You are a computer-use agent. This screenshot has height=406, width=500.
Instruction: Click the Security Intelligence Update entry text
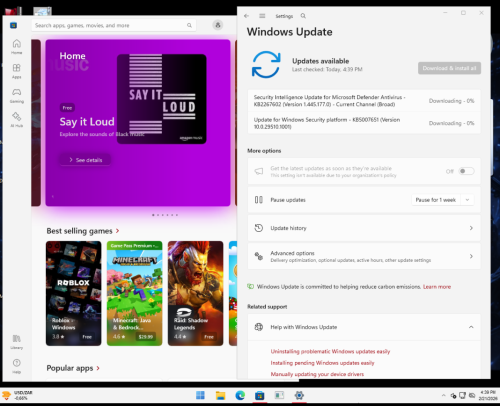[x=329, y=101]
